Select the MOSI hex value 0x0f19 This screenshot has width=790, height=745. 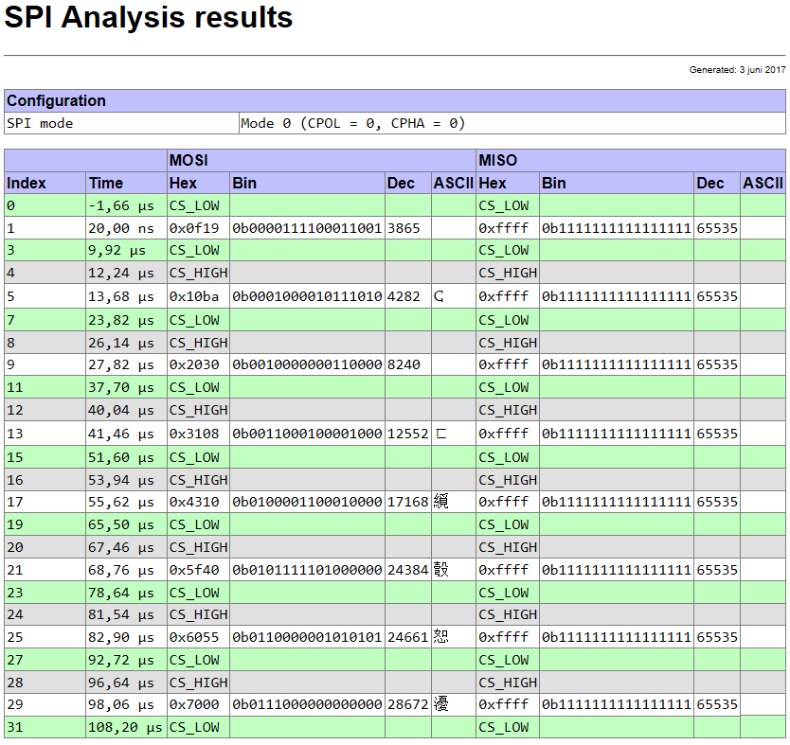point(192,228)
